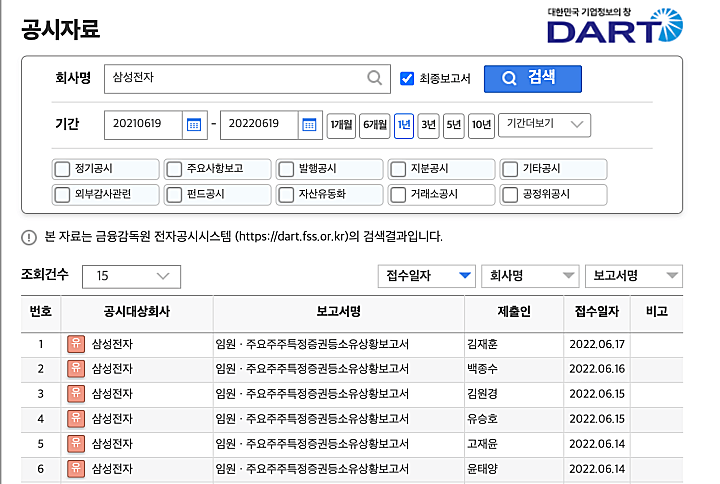720x484 pixels.
Task: Set period to 3년
Action: point(428,125)
